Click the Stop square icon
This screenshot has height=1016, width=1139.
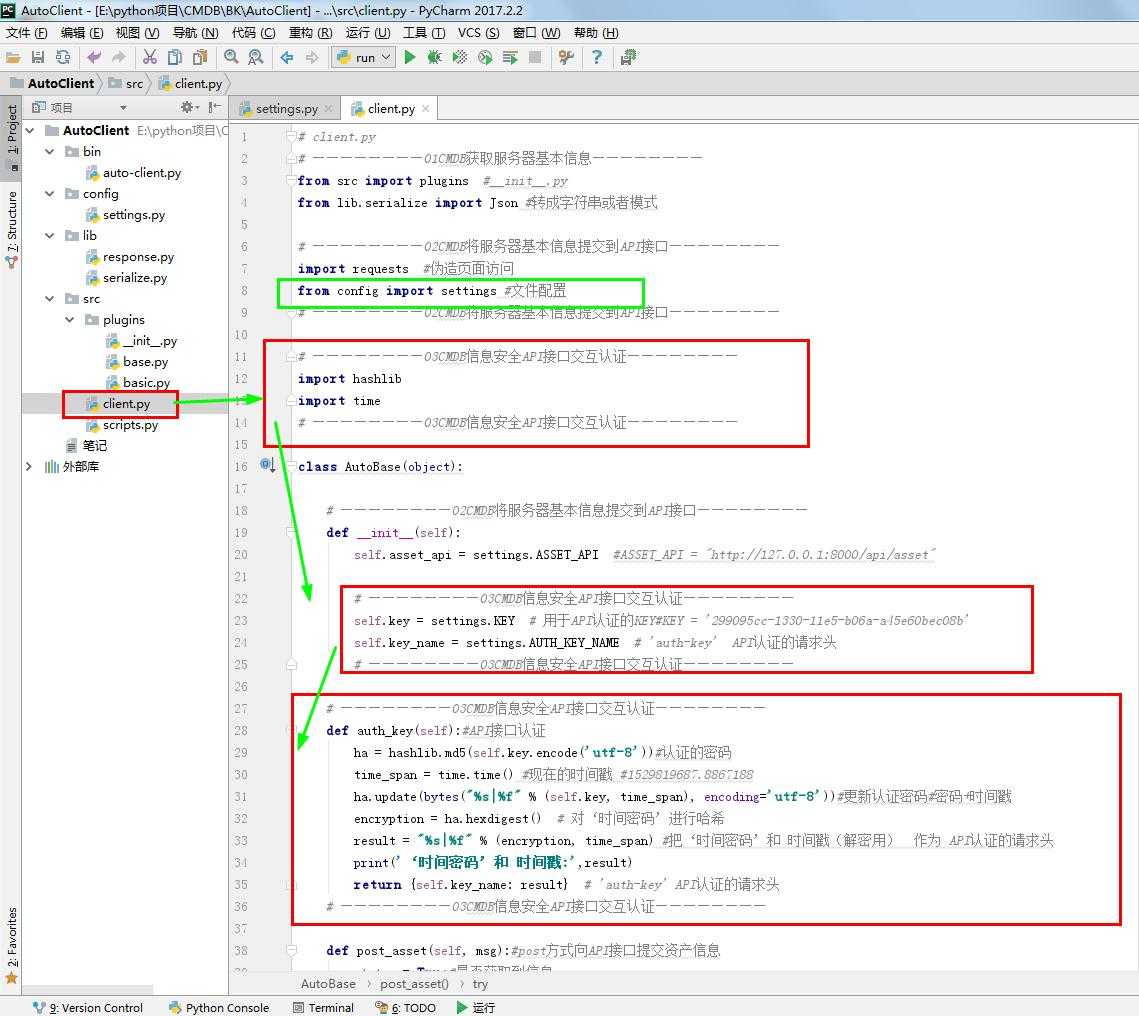click(x=535, y=57)
